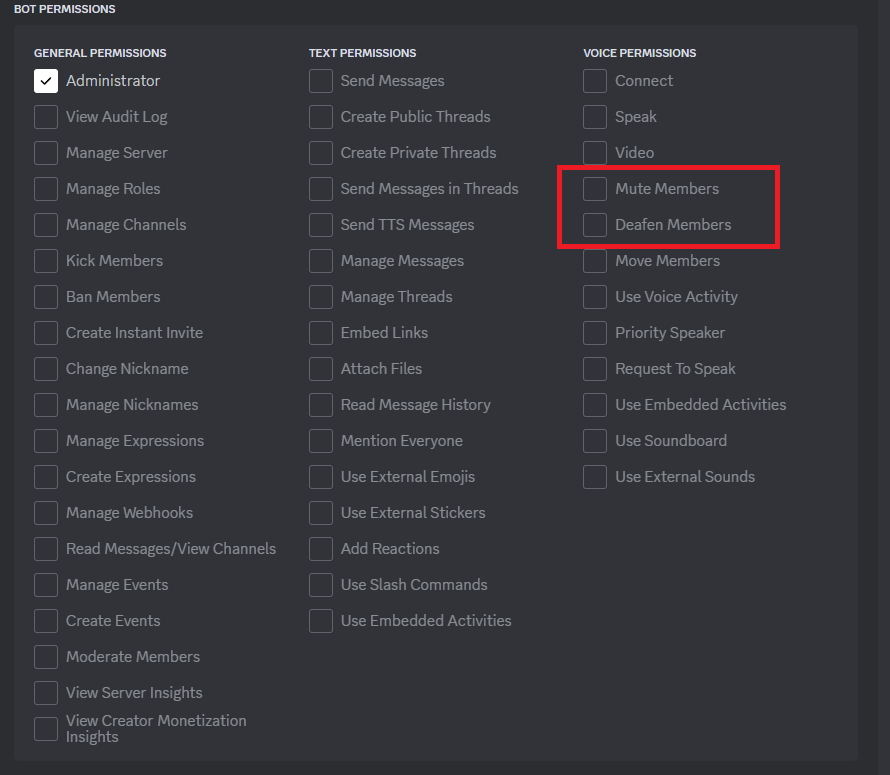The height and width of the screenshot is (775, 890).
Task: Enable the Send Messages in Threads checkbox
Action: click(x=321, y=188)
